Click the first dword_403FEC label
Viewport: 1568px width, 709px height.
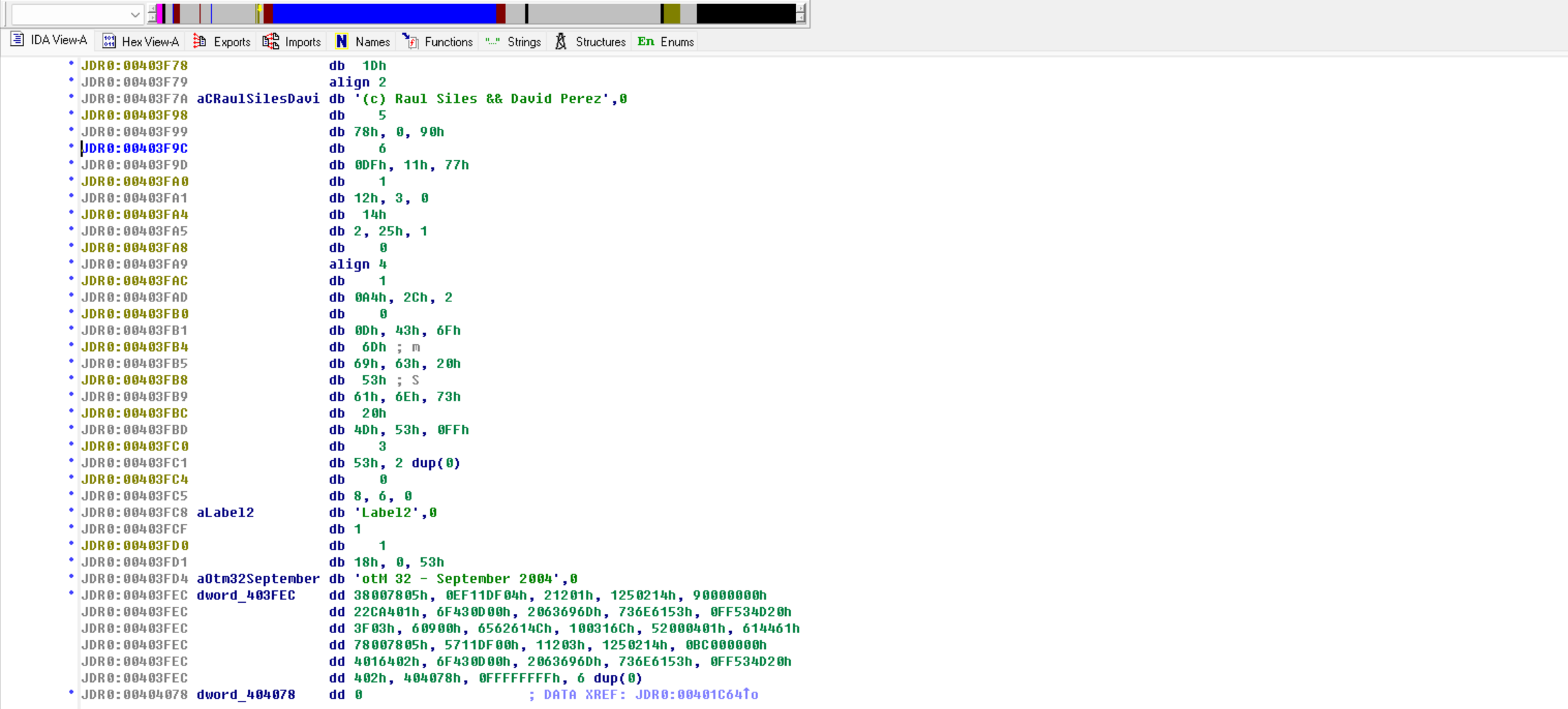(246, 595)
